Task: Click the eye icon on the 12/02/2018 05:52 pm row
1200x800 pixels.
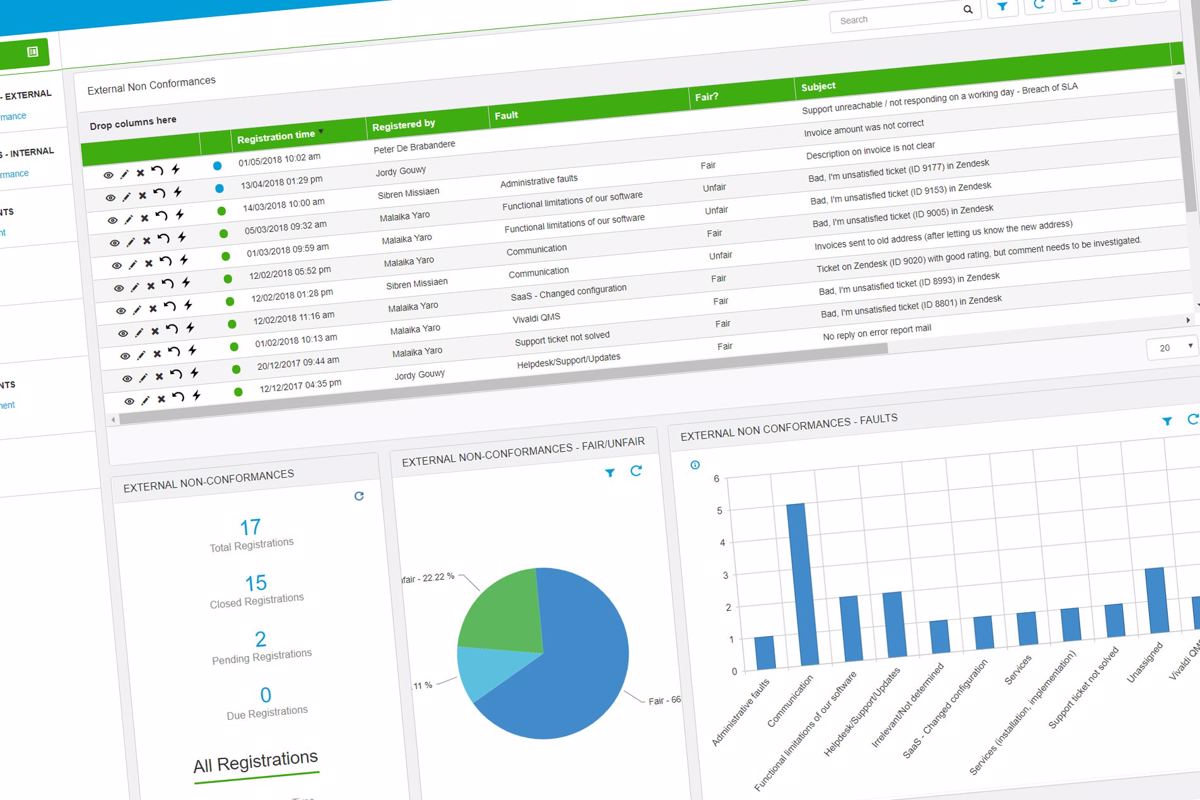Action: (x=117, y=289)
